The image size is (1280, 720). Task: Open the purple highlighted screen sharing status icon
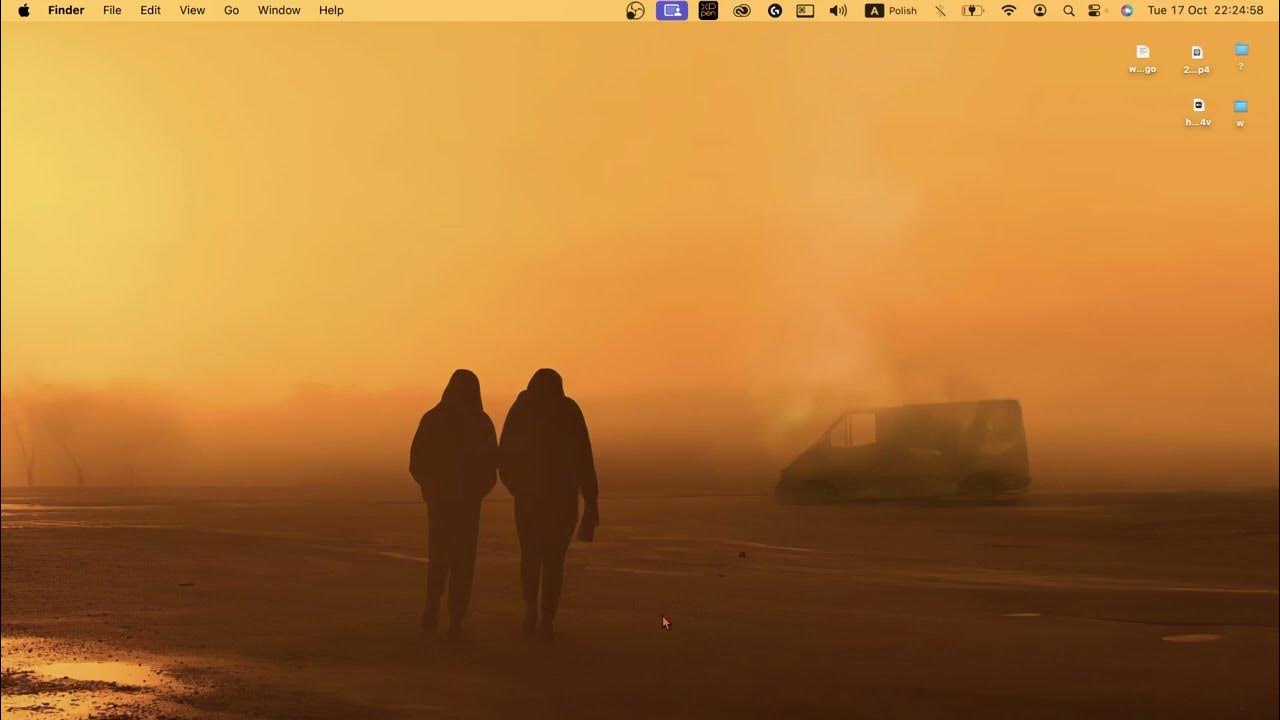[672, 11]
